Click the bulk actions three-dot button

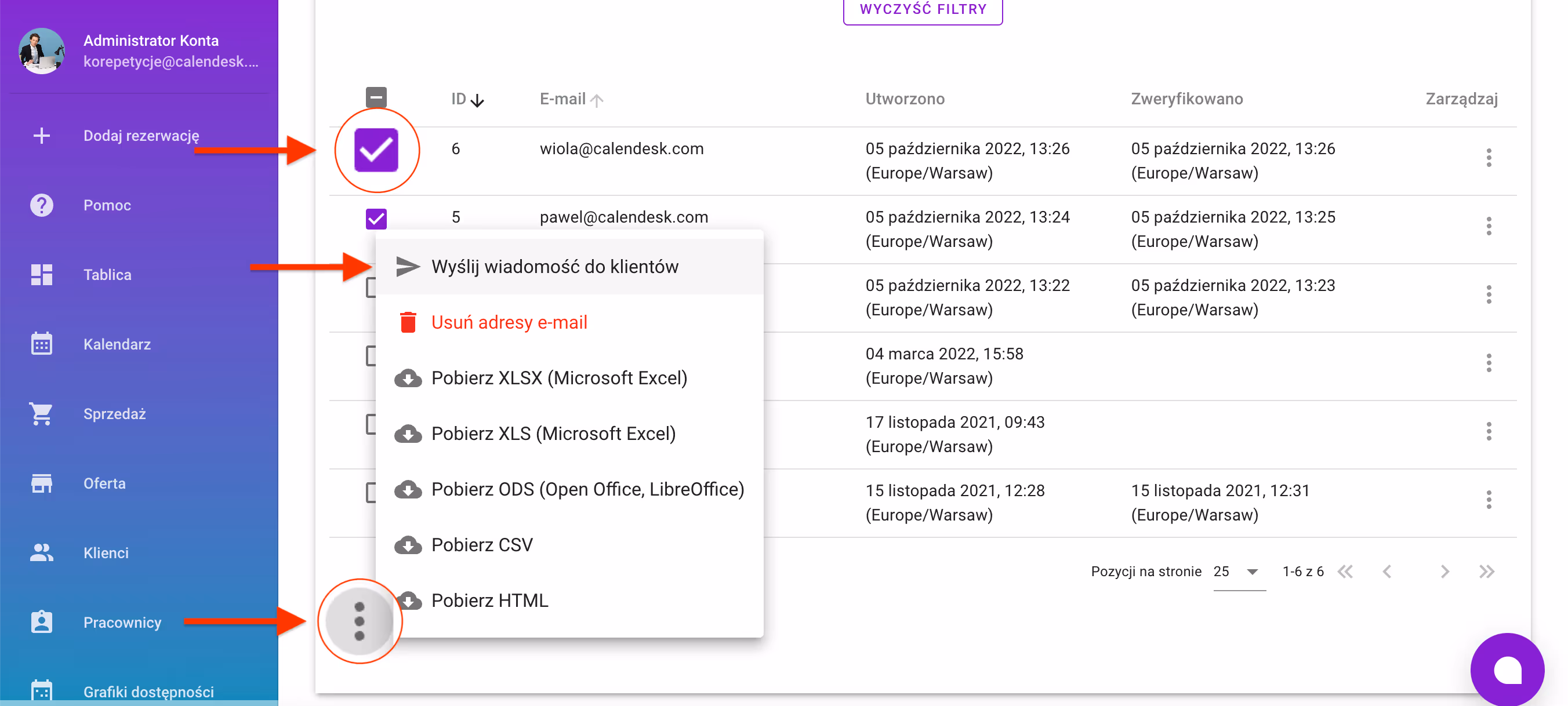coord(359,621)
